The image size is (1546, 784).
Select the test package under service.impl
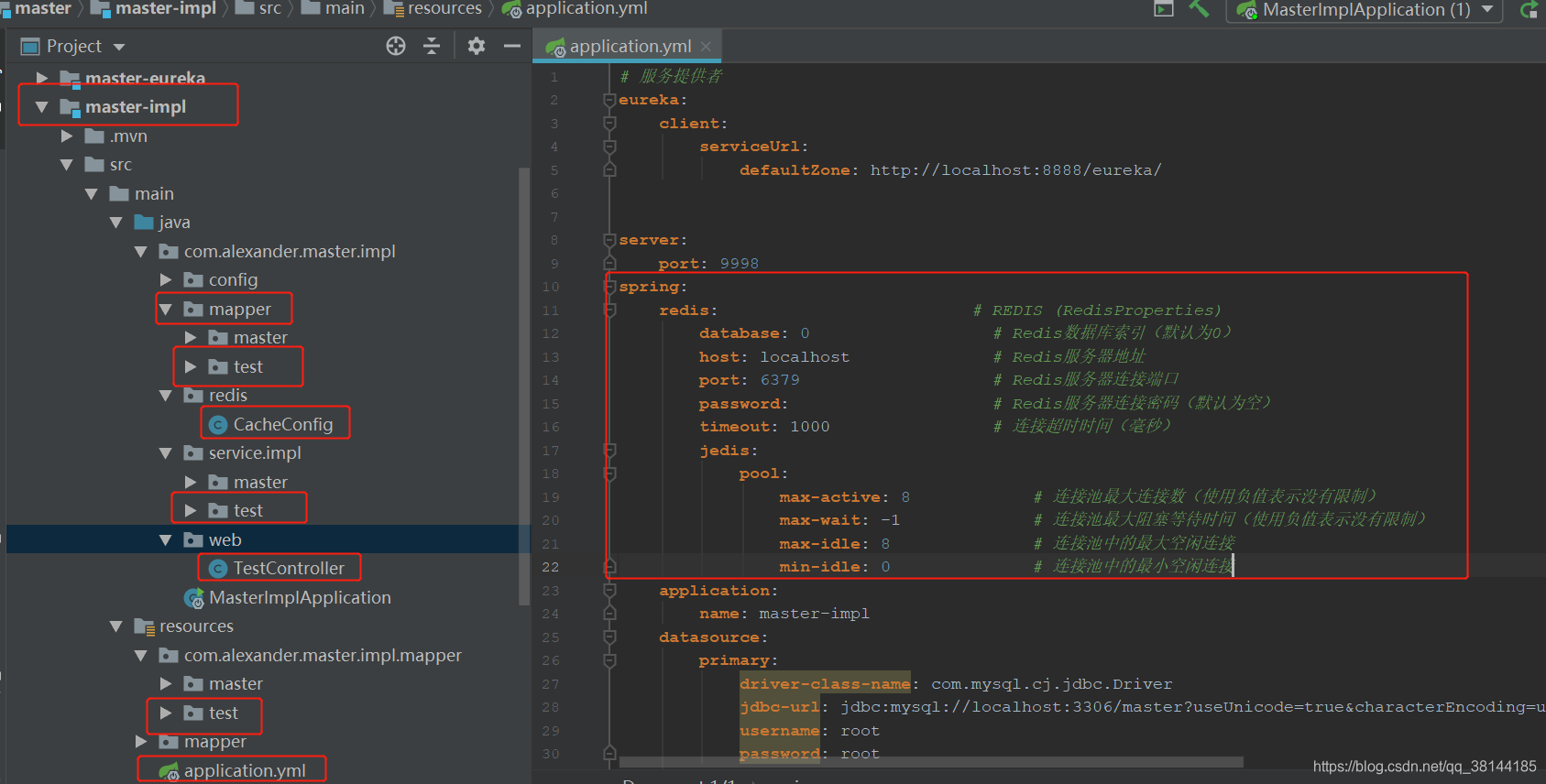[x=248, y=511]
